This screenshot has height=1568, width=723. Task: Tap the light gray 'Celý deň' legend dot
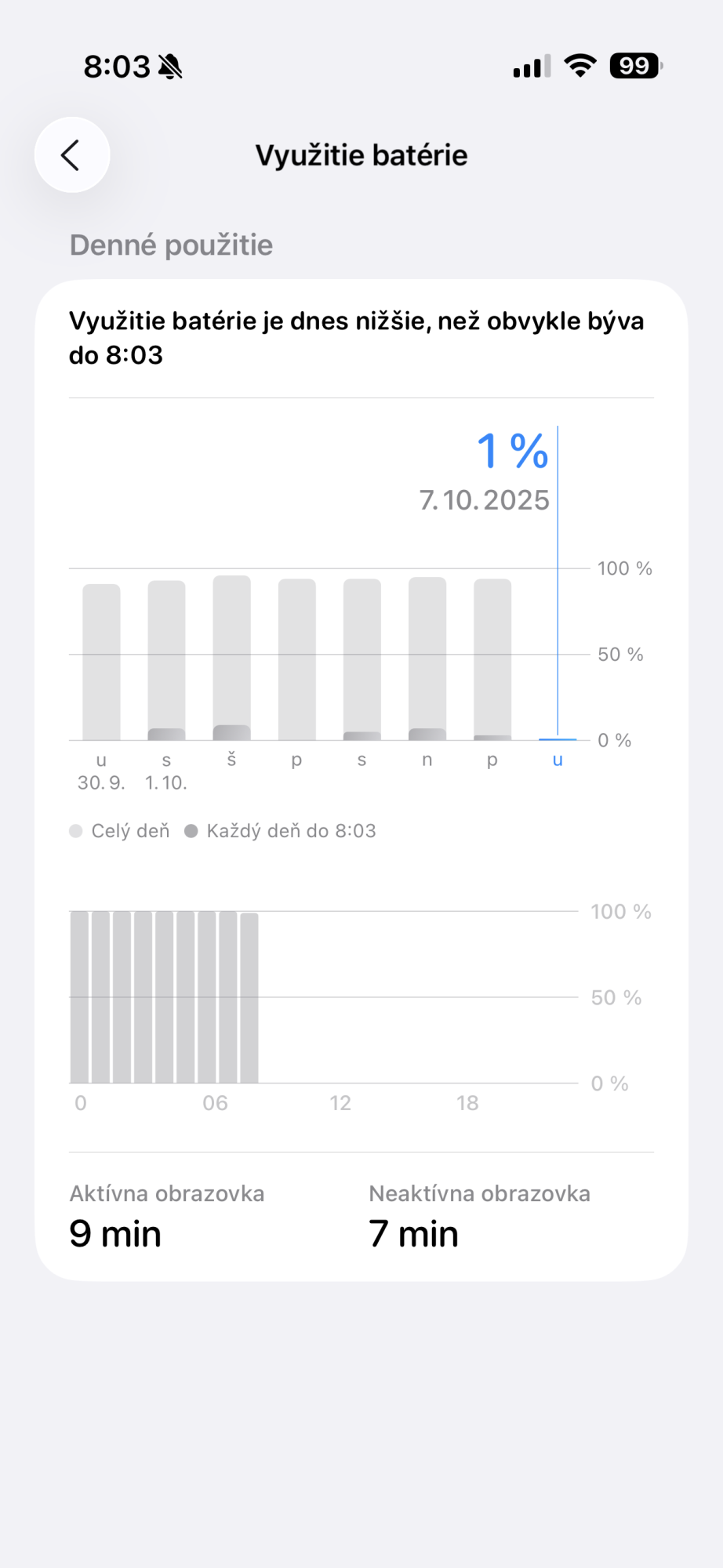tap(76, 831)
